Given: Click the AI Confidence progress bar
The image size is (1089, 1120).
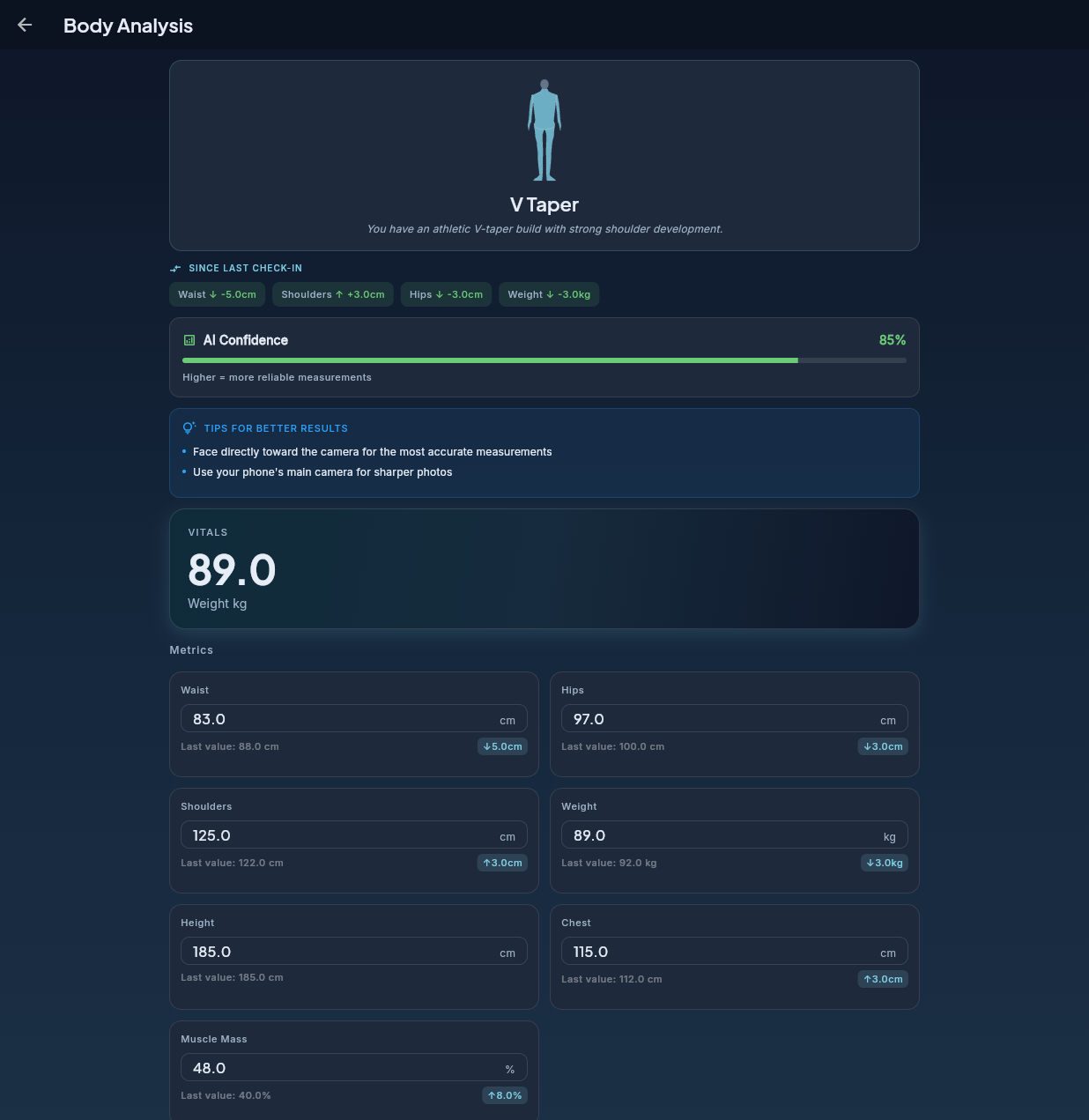Looking at the screenshot, I should coord(544,360).
